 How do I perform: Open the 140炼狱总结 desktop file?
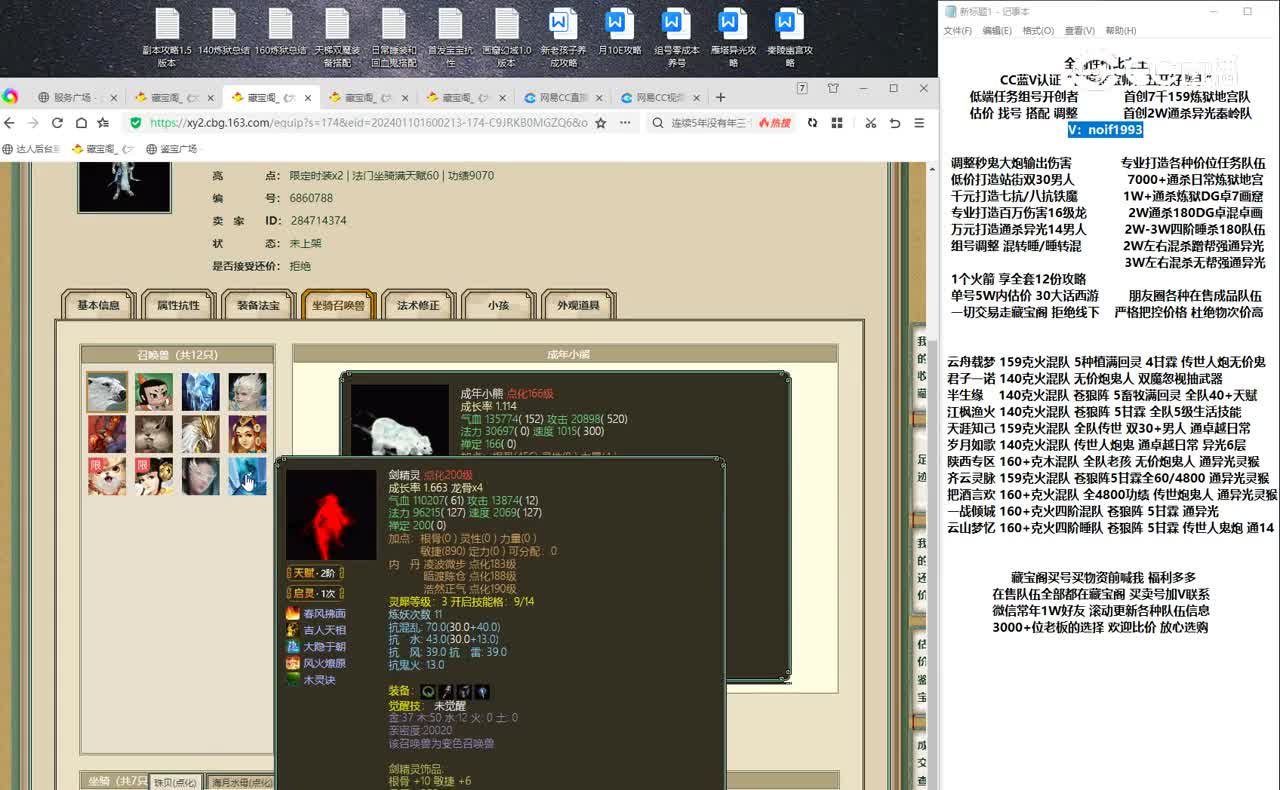coord(223,32)
